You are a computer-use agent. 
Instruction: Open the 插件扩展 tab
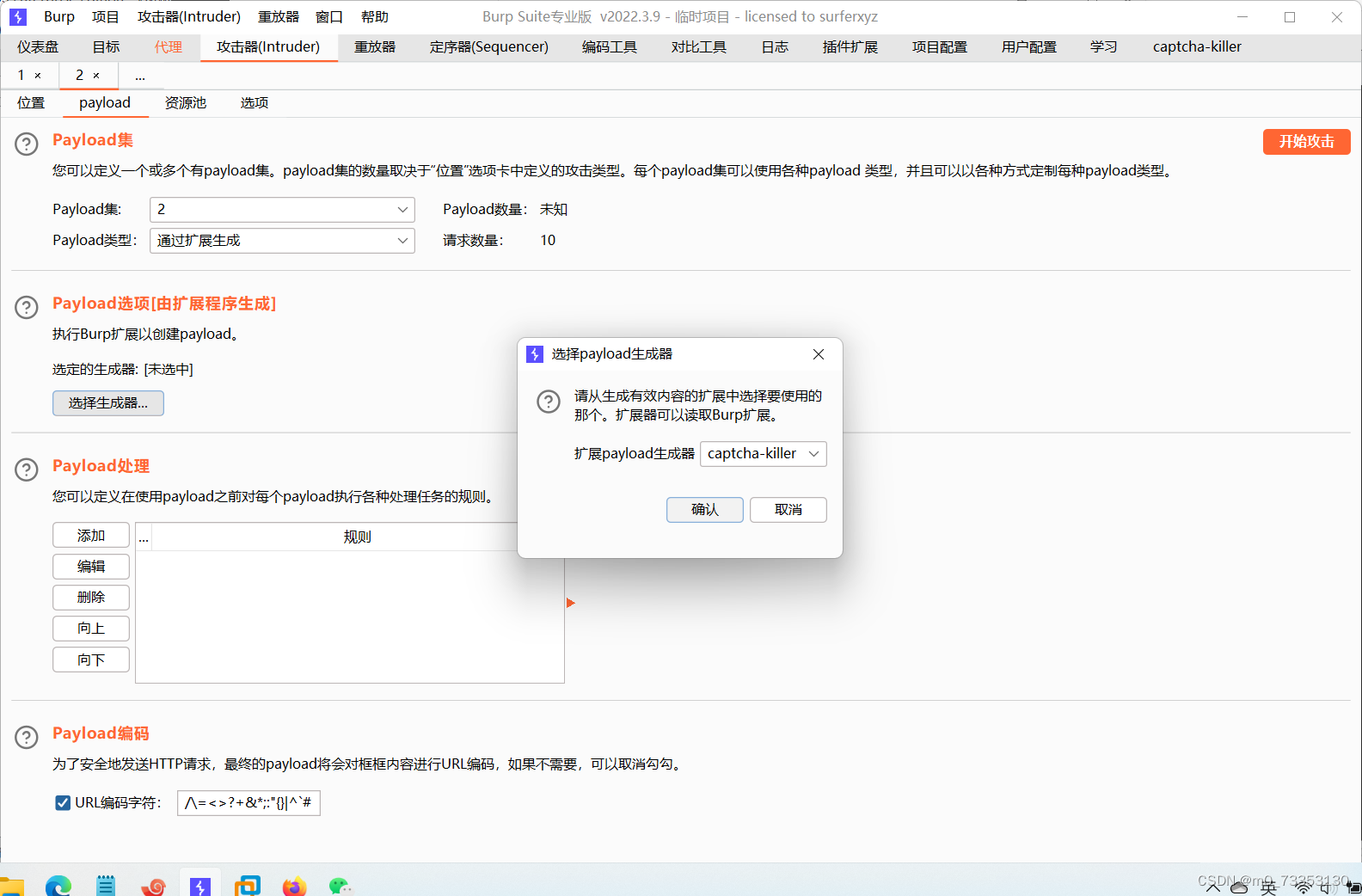pyautogui.click(x=850, y=47)
